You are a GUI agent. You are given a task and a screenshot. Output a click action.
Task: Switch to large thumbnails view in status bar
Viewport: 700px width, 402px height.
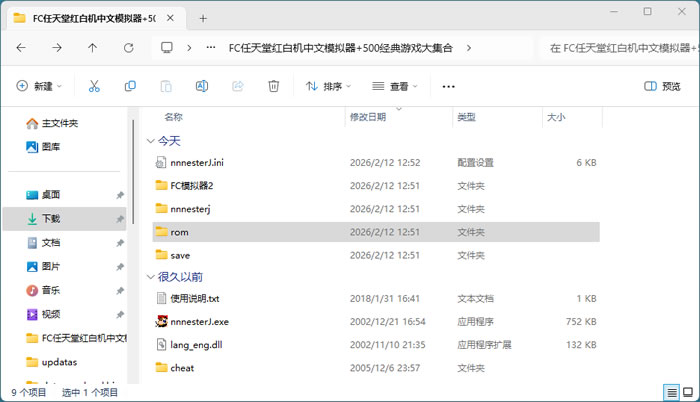coord(687,391)
